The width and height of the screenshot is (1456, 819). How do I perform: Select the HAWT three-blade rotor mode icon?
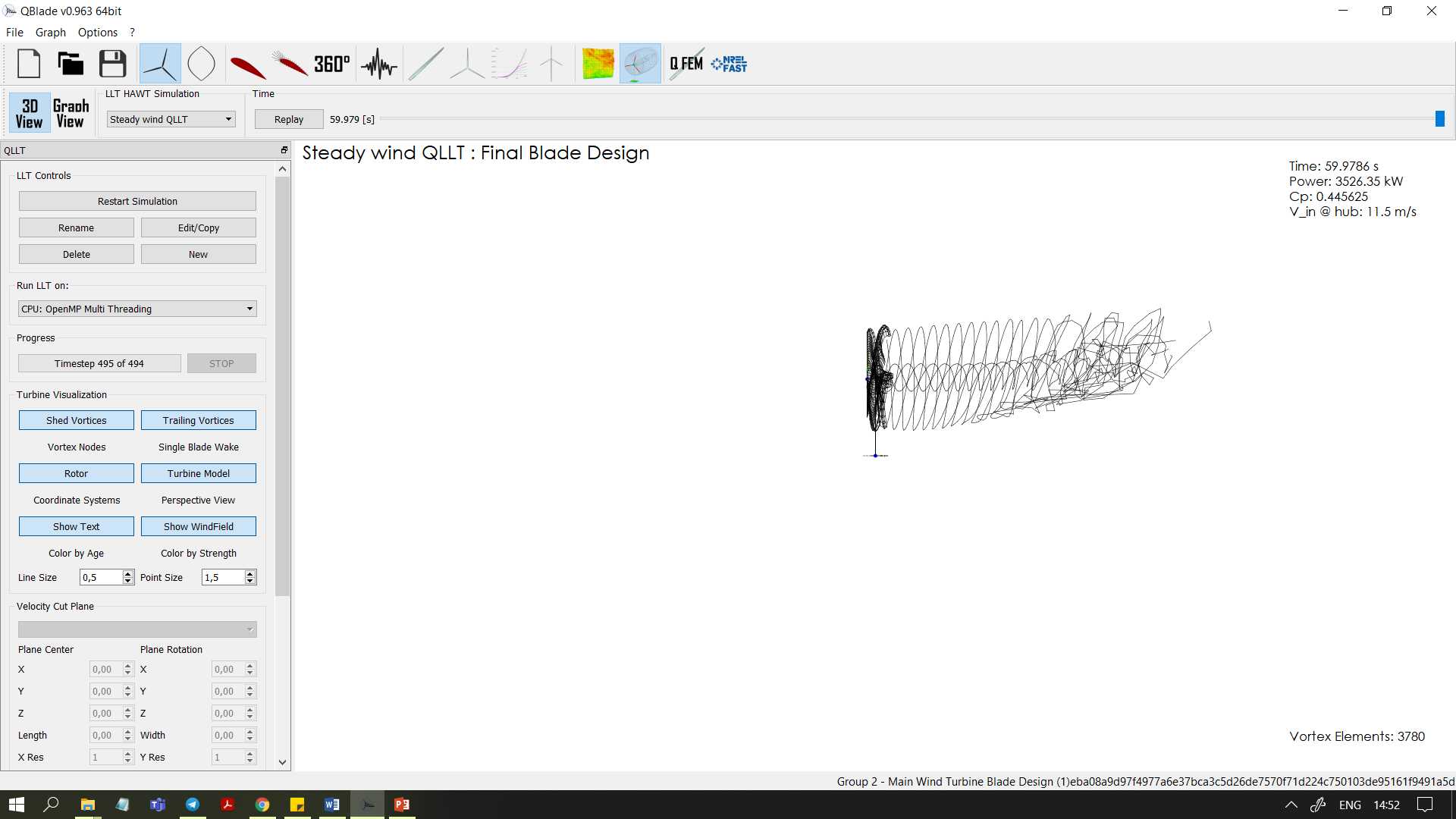[160, 64]
